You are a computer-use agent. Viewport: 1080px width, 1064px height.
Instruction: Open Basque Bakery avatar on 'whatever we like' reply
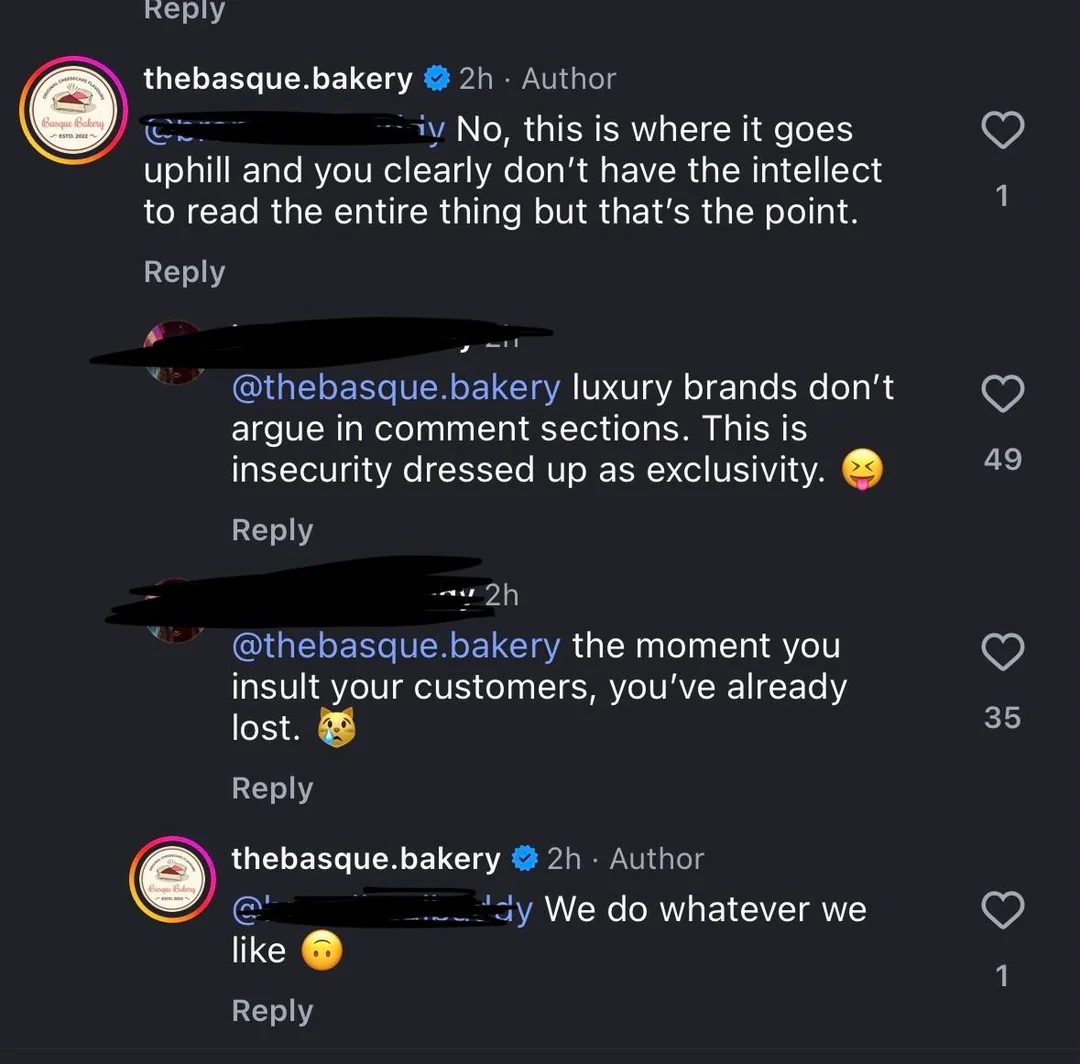tap(173, 881)
